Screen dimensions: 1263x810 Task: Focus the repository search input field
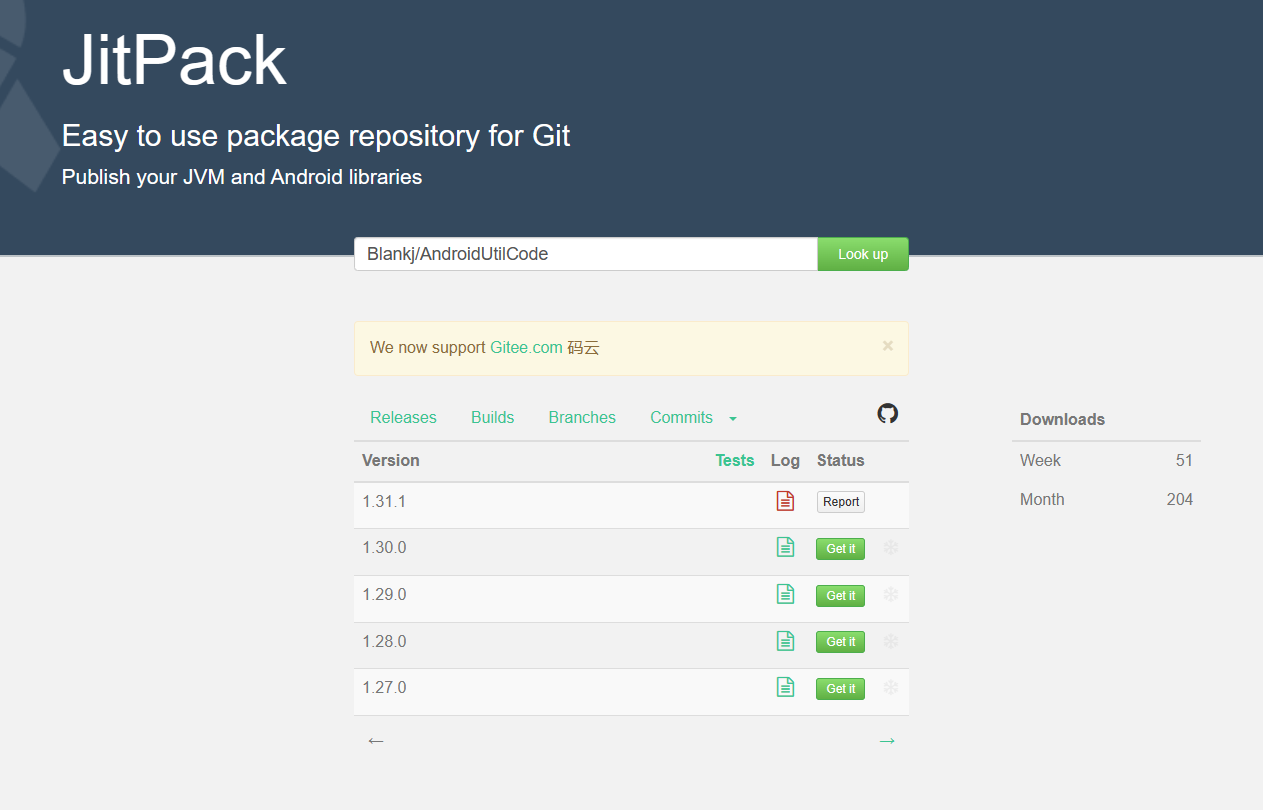586,254
